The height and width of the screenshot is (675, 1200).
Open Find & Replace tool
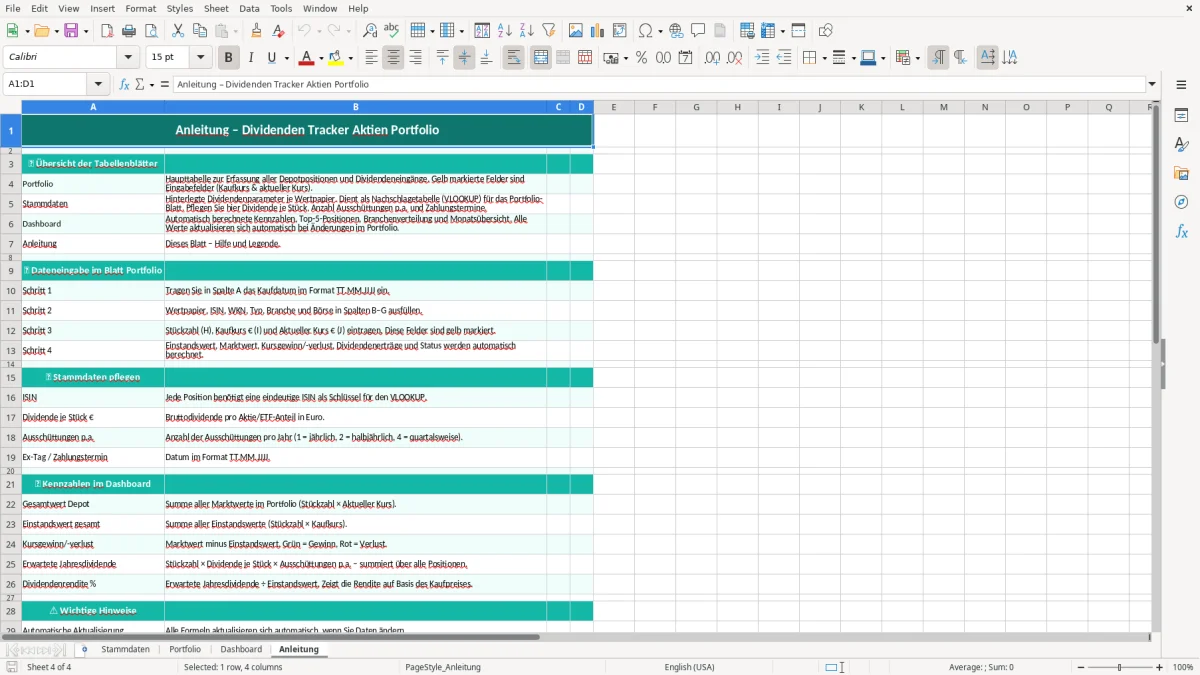(x=370, y=31)
